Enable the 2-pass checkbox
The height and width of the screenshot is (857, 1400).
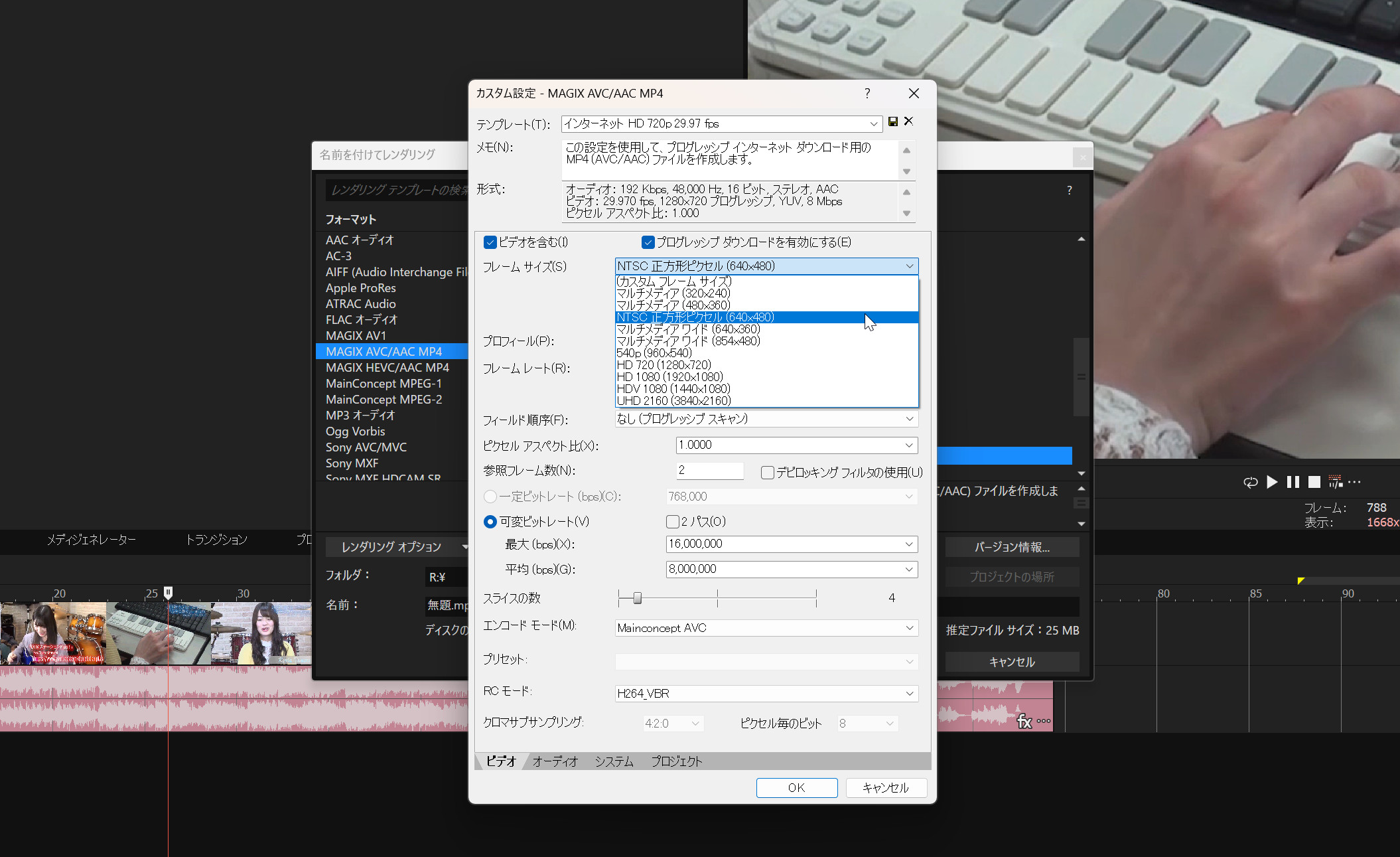tap(673, 522)
